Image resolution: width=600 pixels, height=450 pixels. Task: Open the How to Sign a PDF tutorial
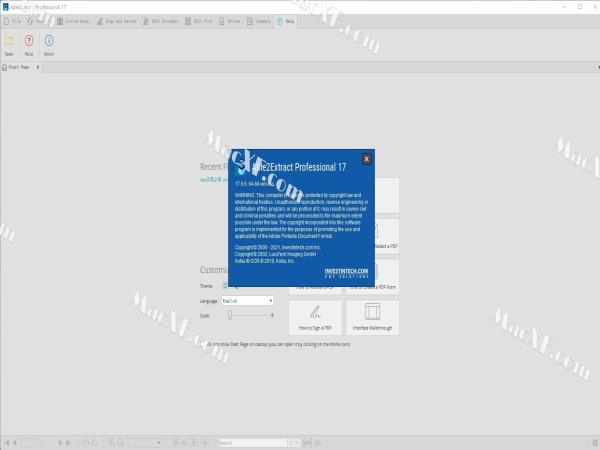pos(315,318)
